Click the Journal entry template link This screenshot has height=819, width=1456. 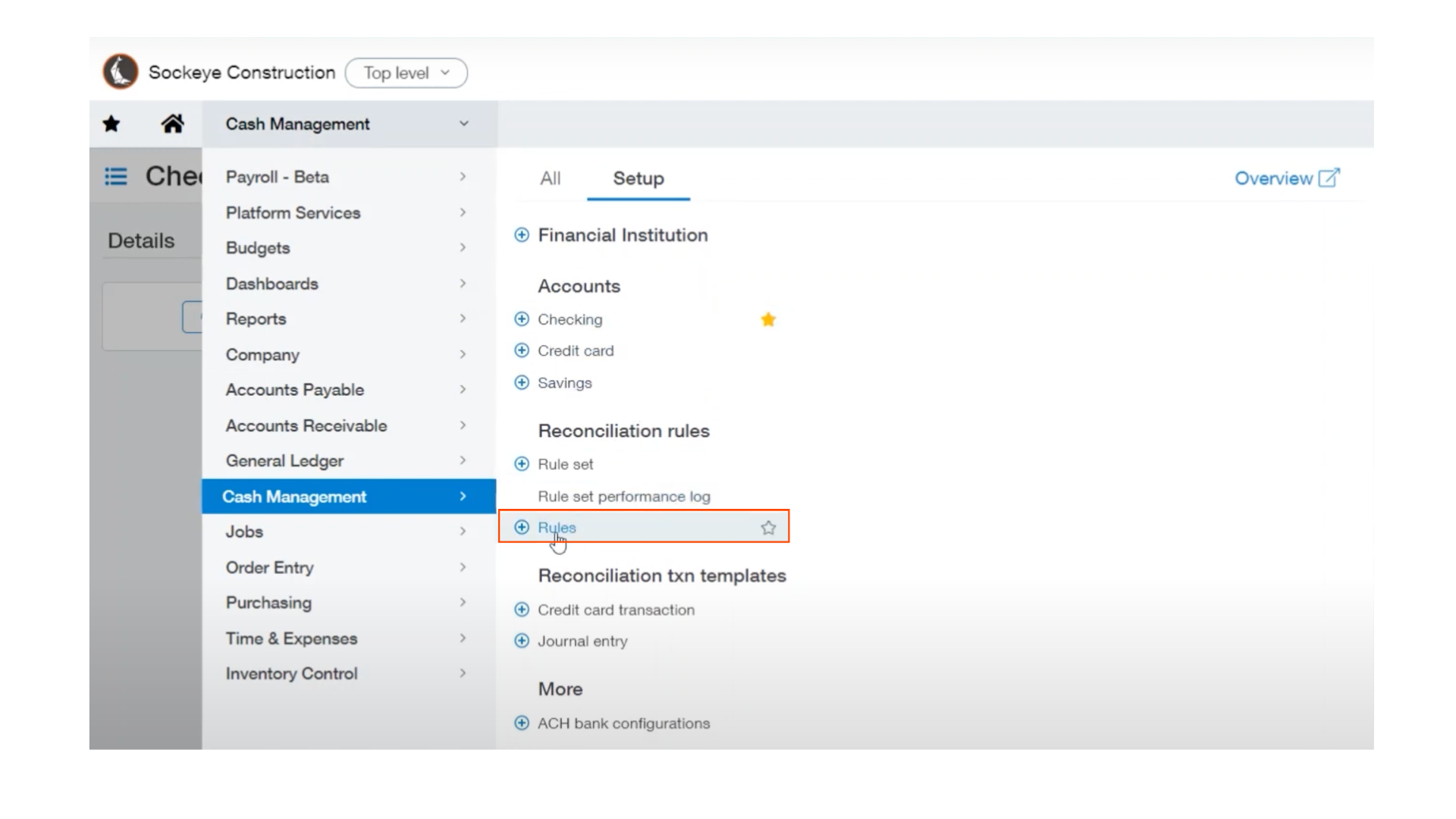[x=582, y=641]
